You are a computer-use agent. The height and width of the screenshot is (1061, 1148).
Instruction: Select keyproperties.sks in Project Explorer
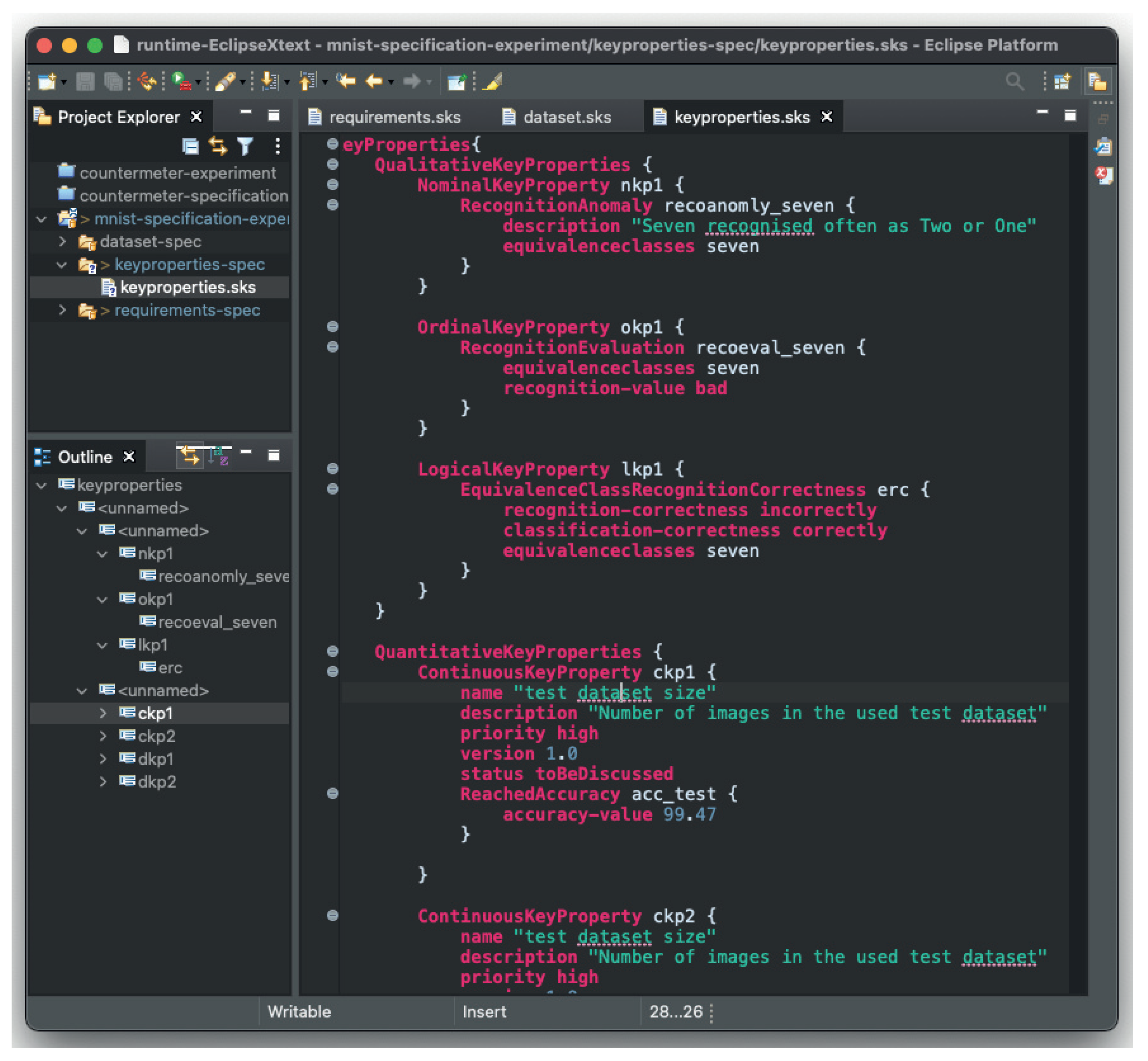187,287
